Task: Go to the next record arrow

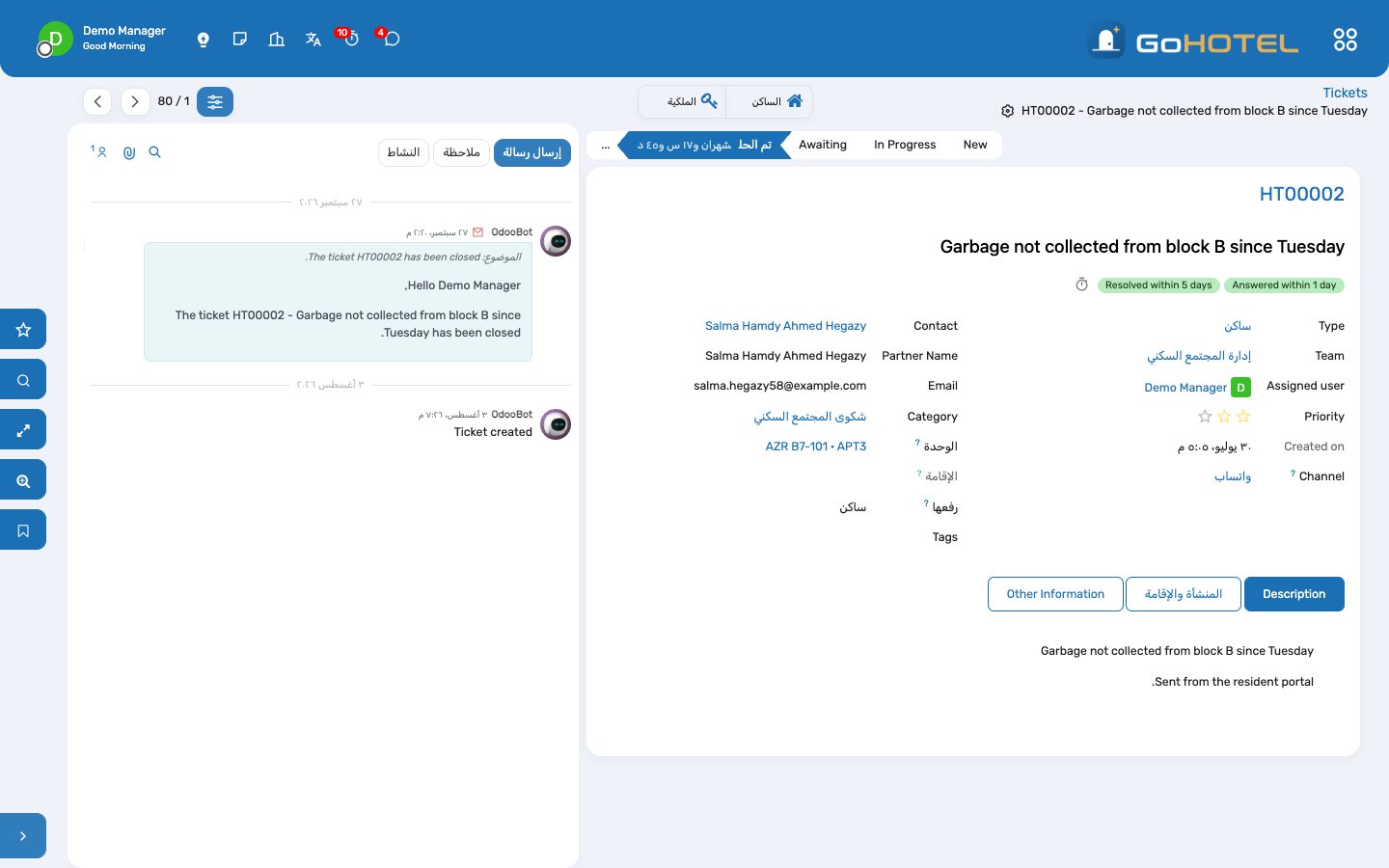Action: click(135, 101)
